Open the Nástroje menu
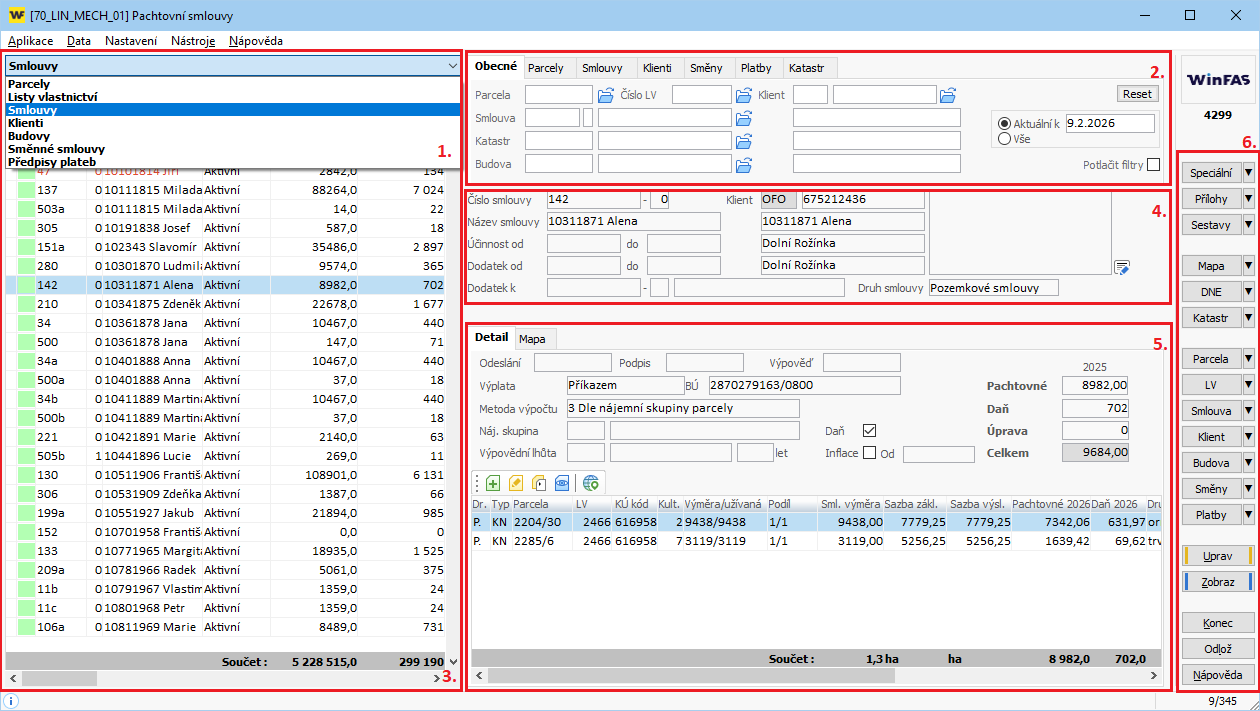 [x=193, y=41]
